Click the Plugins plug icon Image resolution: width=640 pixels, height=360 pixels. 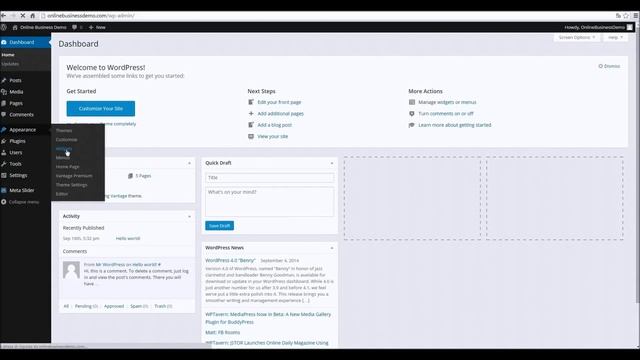click(x=4, y=141)
